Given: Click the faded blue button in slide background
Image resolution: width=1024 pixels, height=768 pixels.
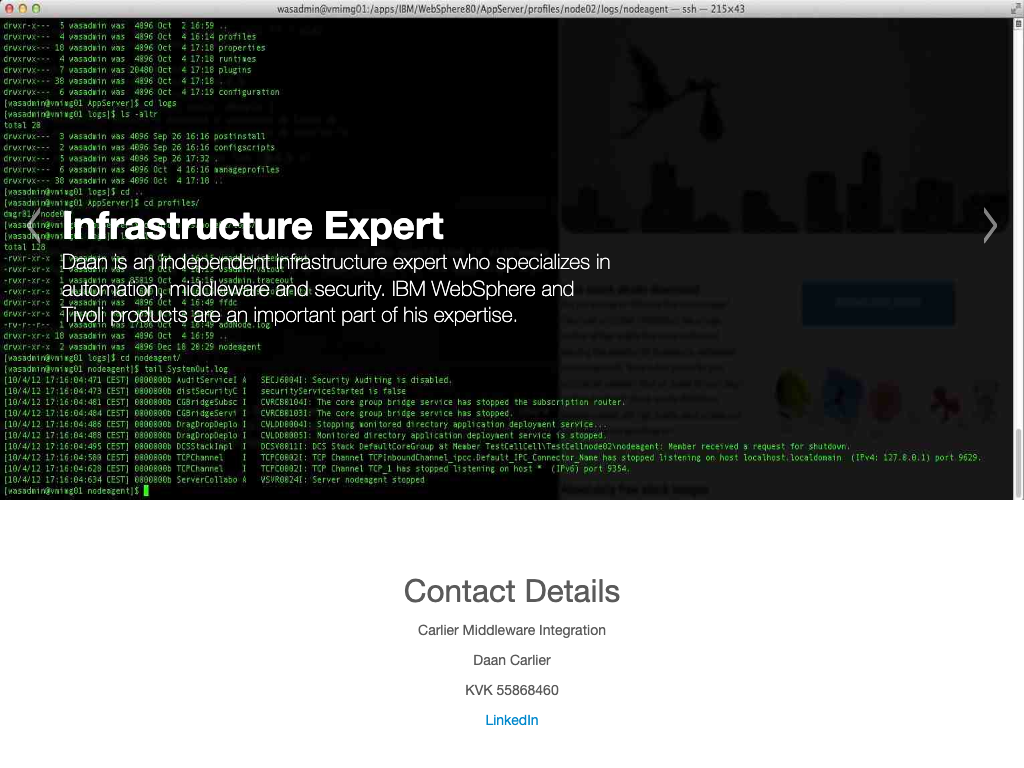Looking at the screenshot, I should [x=877, y=303].
